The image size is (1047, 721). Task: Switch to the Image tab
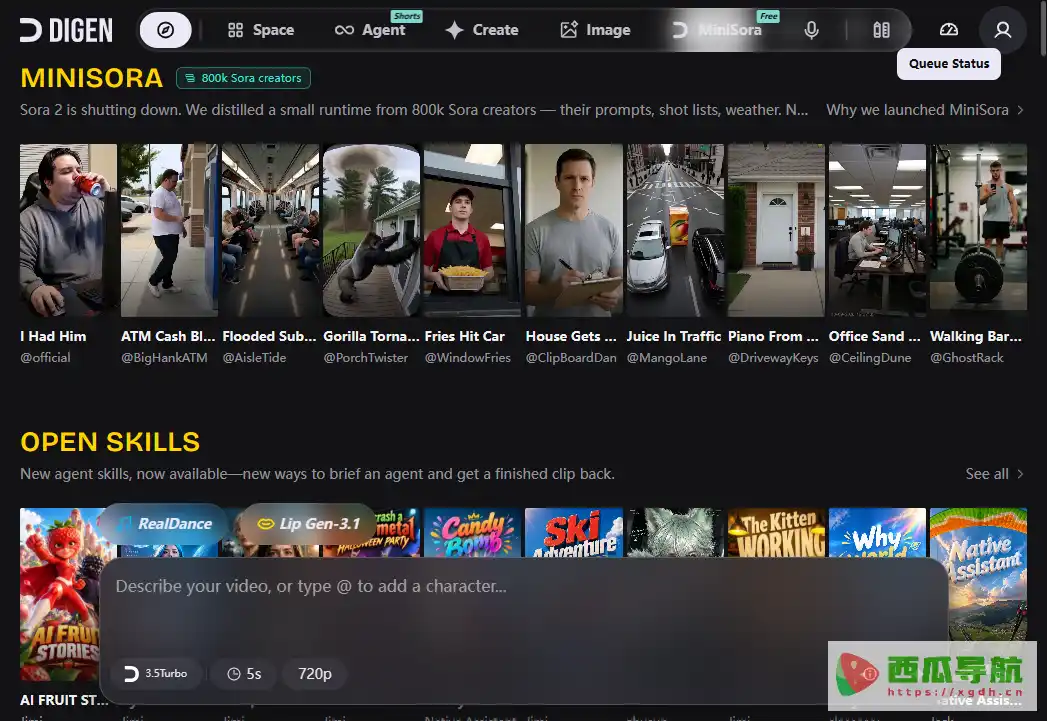(x=596, y=30)
